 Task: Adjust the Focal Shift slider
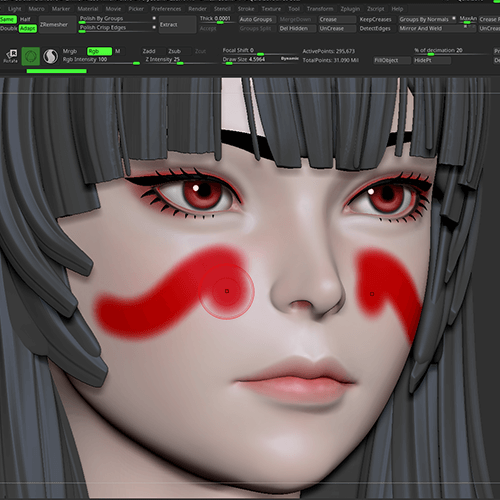pyautogui.click(x=260, y=51)
